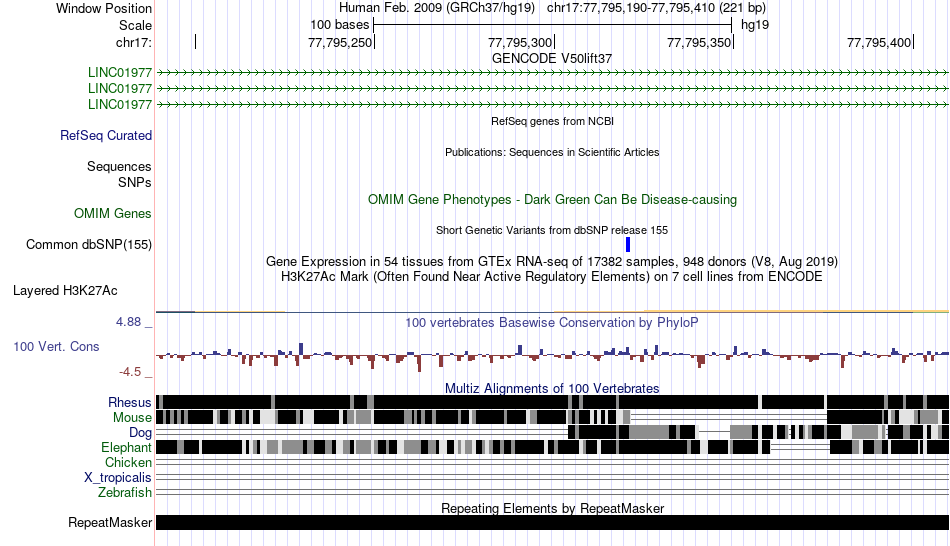
Task: Click Repeating Elements by RepeatMasker title
Action: click(553, 508)
